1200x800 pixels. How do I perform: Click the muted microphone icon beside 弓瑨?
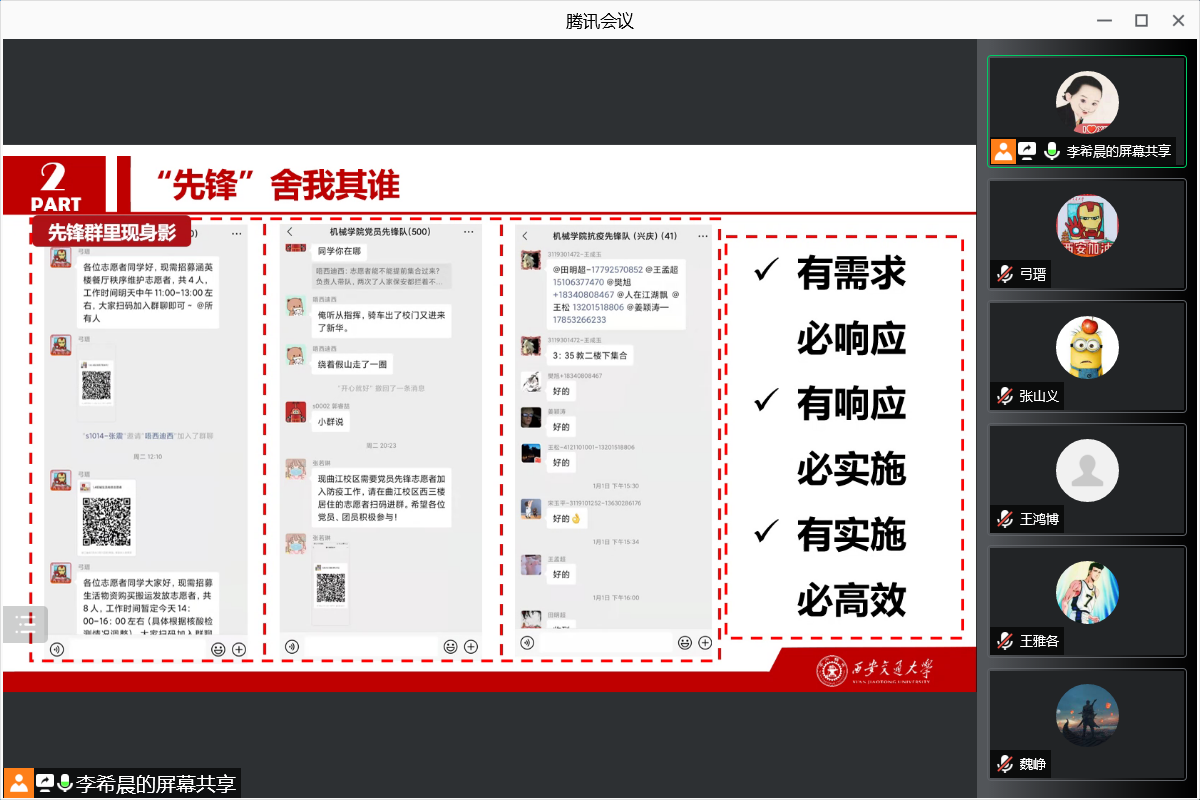click(1004, 274)
